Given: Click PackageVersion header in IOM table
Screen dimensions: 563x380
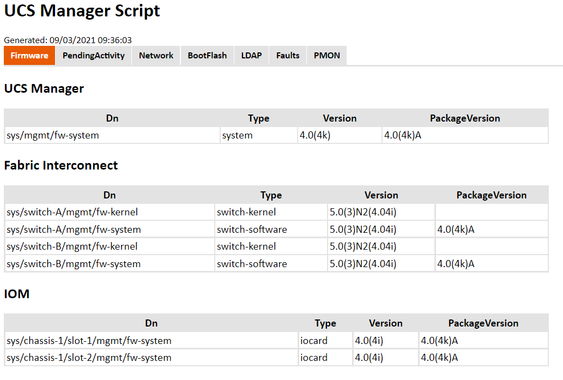Looking at the screenshot, I should tap(483, 323).
